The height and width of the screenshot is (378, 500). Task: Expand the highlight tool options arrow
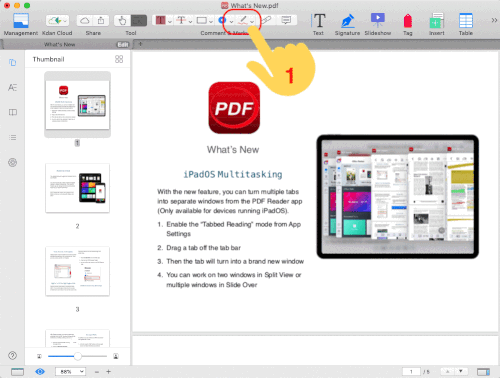pyautogui.click(x=170, y=22)
